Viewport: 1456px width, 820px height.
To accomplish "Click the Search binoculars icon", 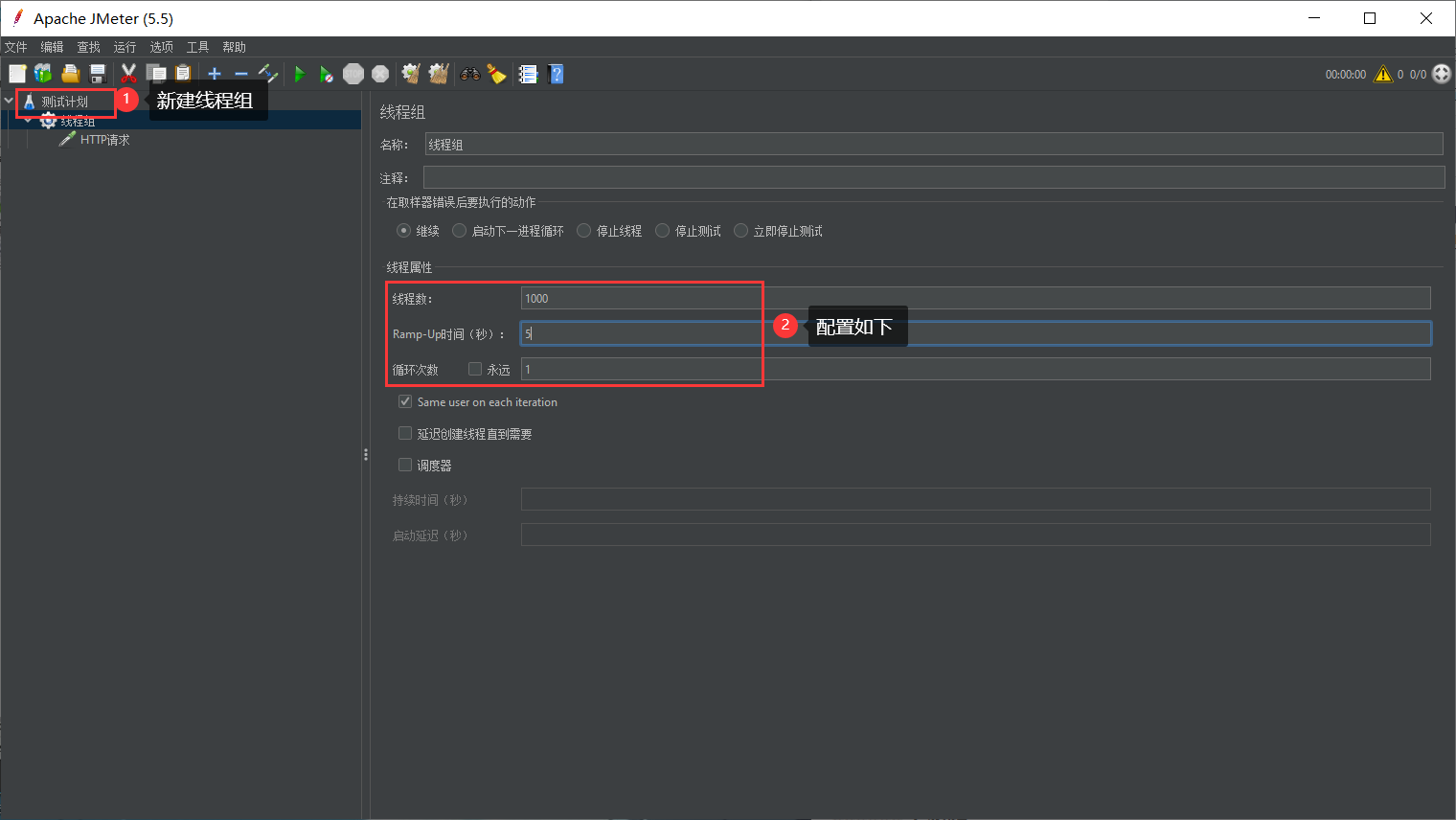I will pyautogui.click(x=469, y=74).
